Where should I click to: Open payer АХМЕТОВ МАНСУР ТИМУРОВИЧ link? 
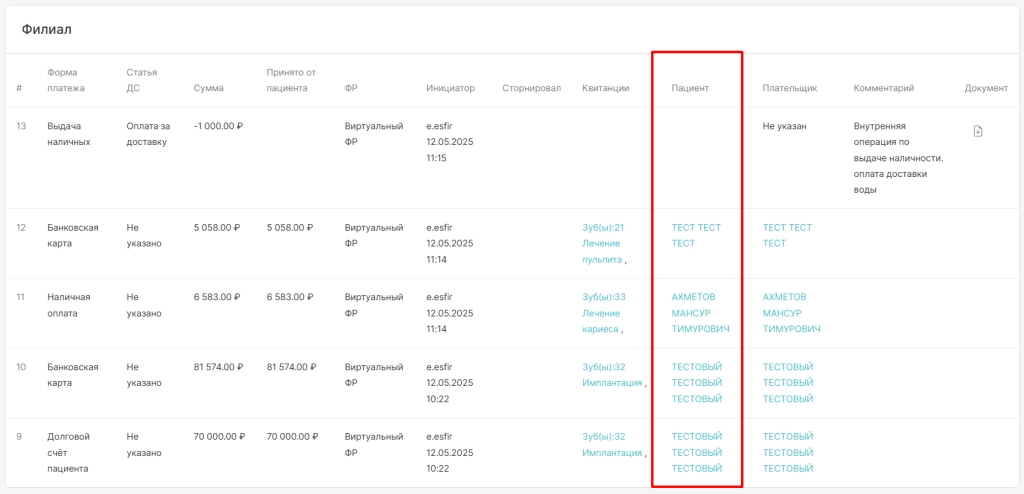click(x=791, y=313)
